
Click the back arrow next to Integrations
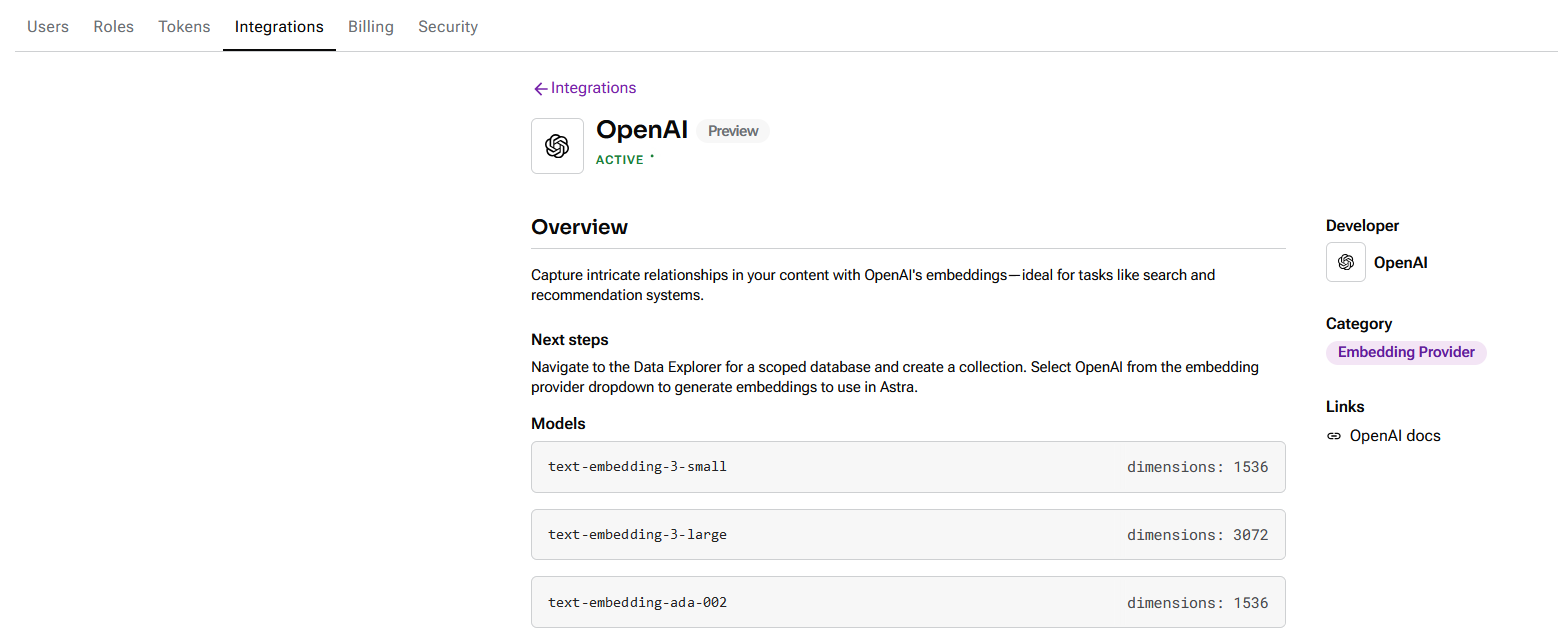tap(540, 89)
